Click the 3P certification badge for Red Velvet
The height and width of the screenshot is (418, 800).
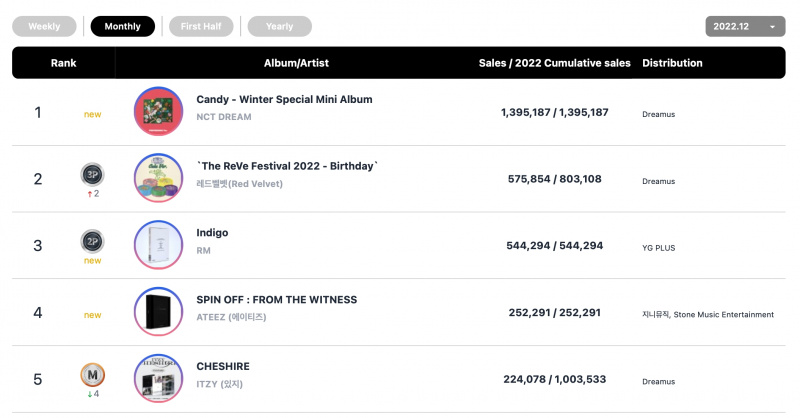92,175
